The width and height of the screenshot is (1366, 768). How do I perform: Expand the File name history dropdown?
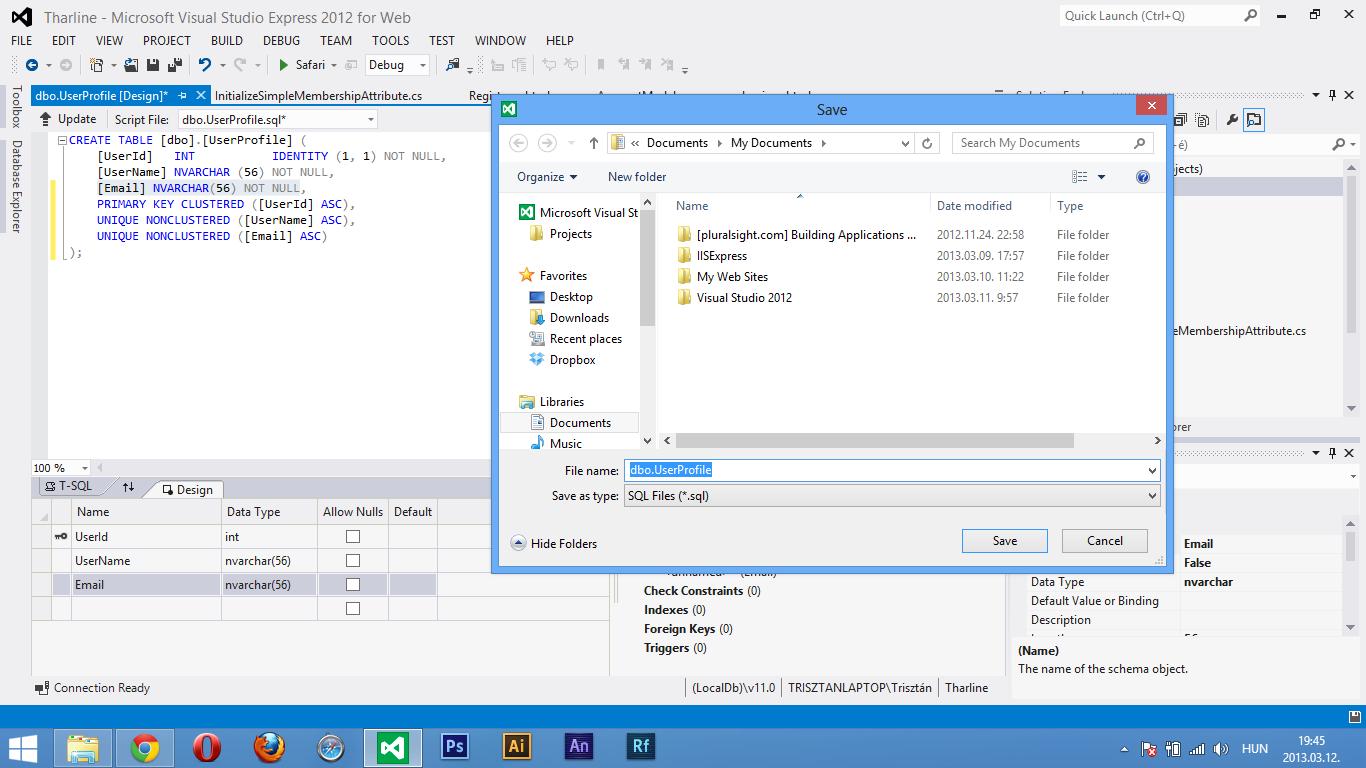point(1152,470)
